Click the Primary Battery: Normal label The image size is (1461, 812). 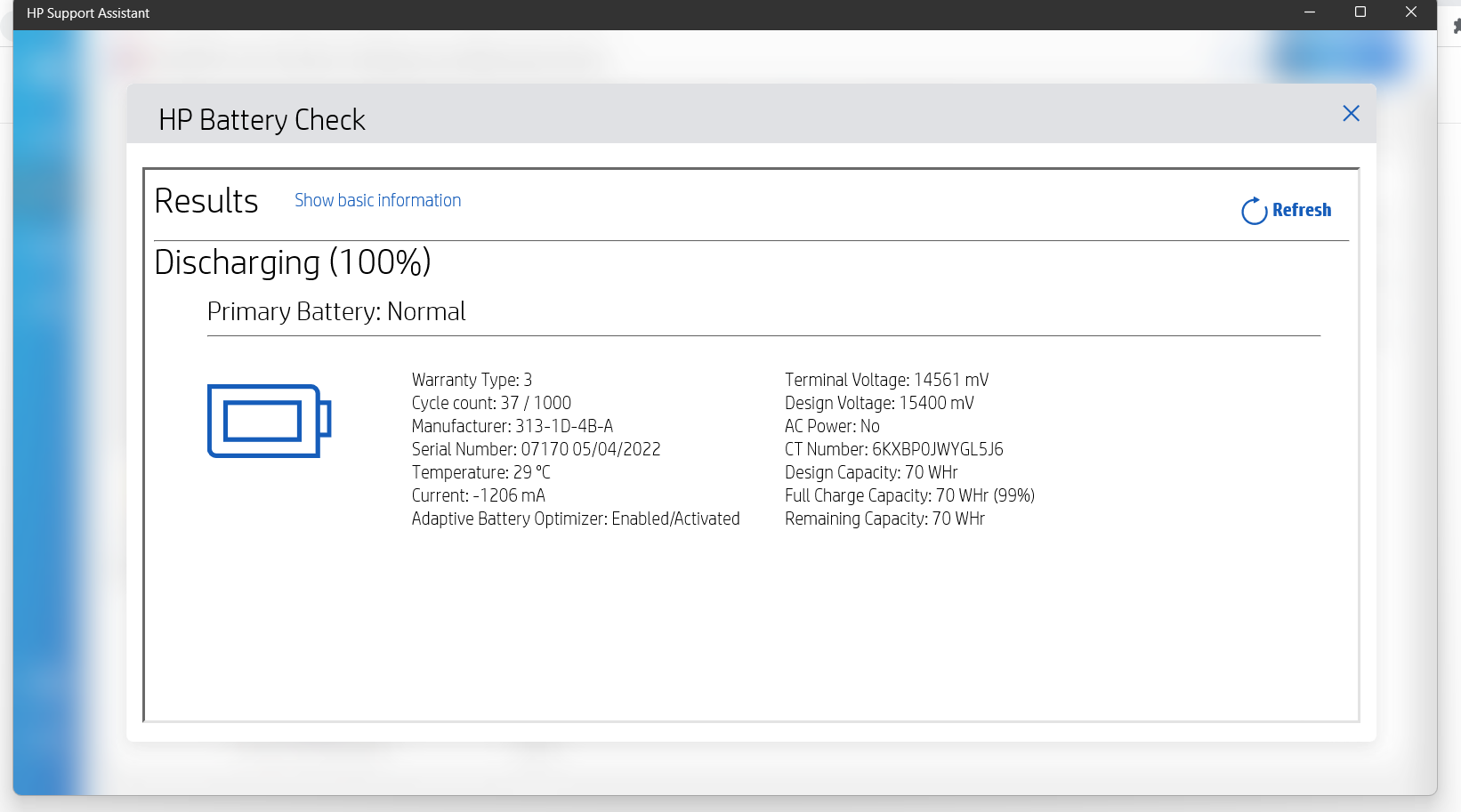coord(336,311)
